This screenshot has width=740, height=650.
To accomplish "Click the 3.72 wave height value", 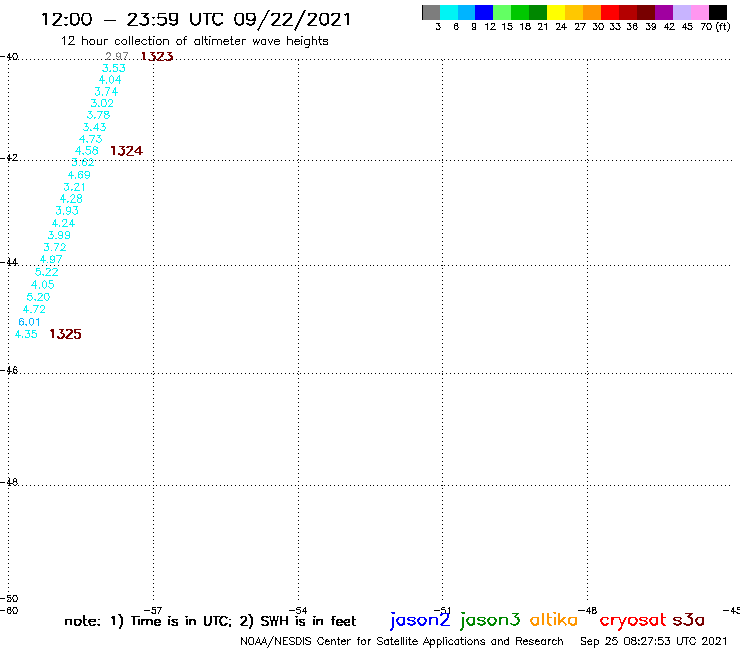I will coord(55,247).
